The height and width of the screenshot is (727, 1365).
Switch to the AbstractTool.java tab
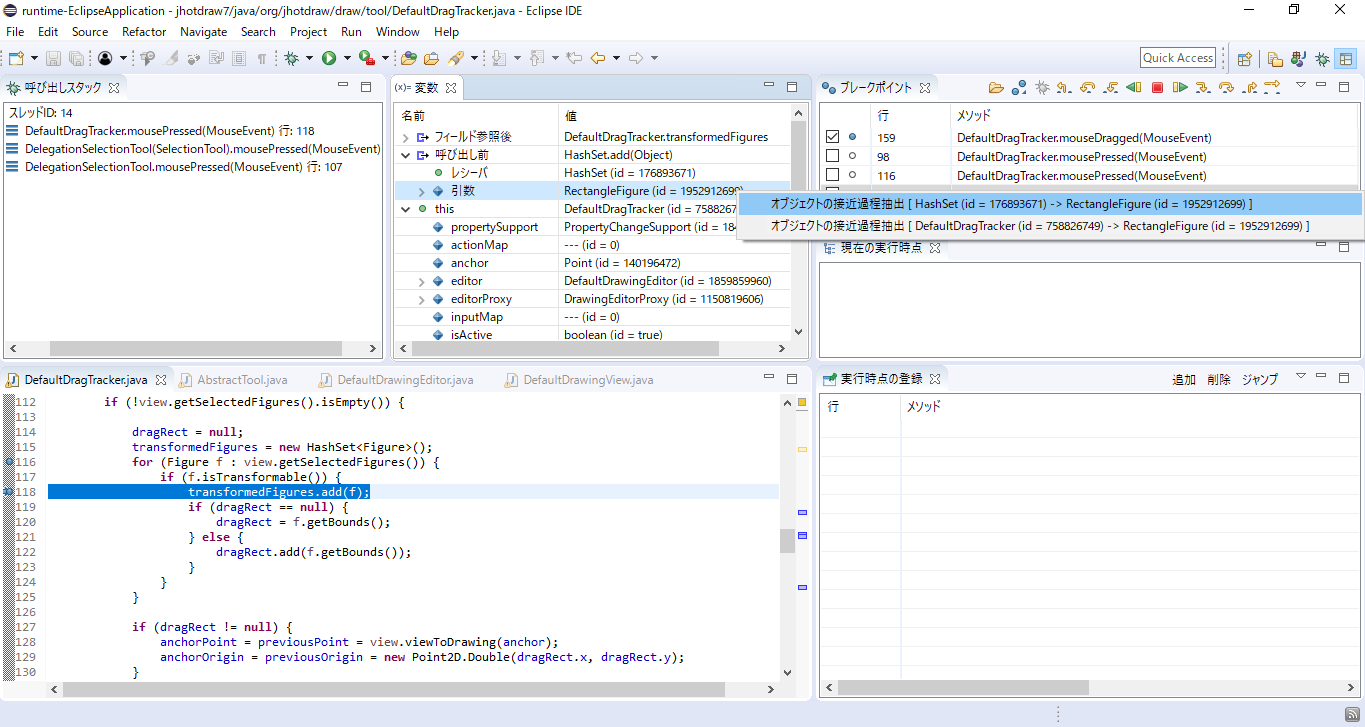point(242,380)
